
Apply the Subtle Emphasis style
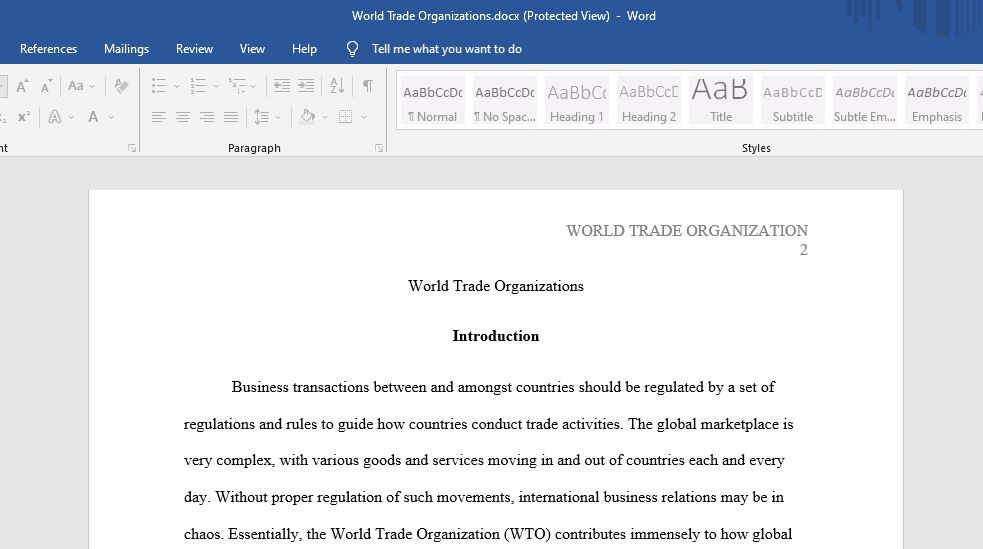click(x=865, y=100)
